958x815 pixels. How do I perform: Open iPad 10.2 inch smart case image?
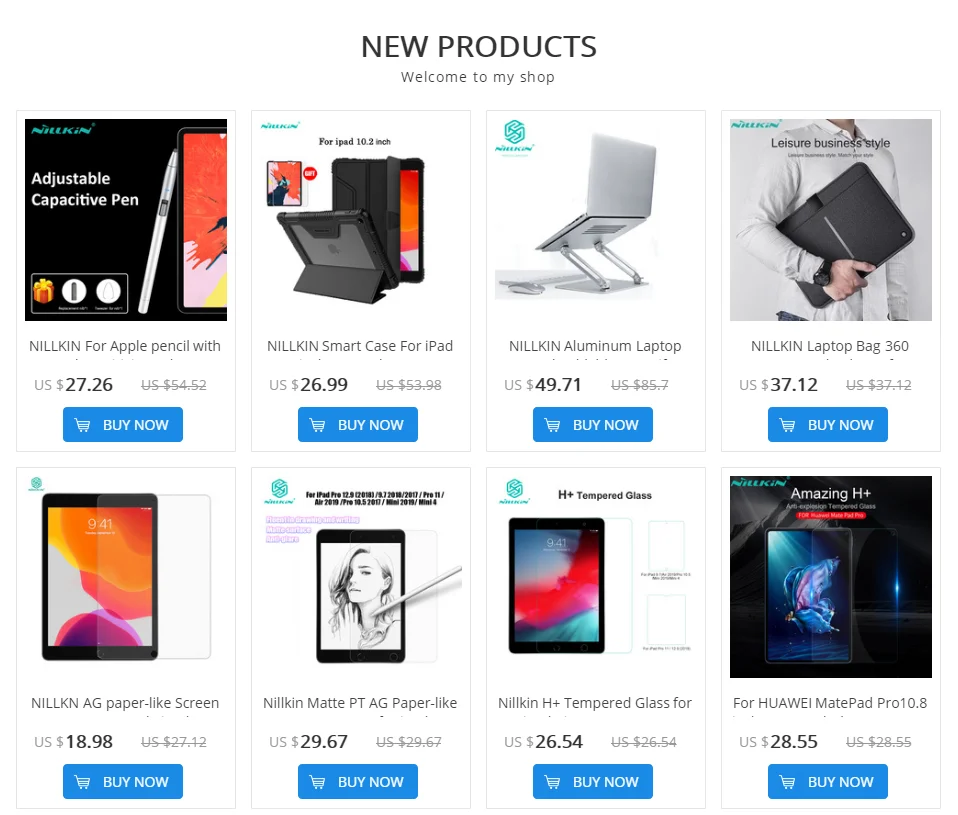360,220
